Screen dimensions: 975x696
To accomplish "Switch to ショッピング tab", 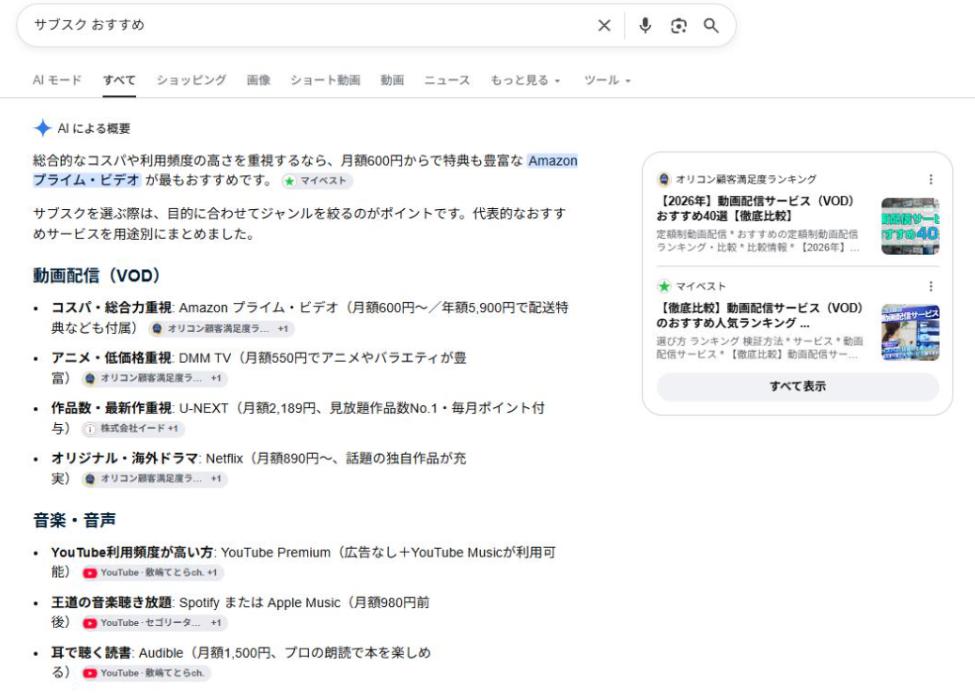I will [x=191, y=80].
